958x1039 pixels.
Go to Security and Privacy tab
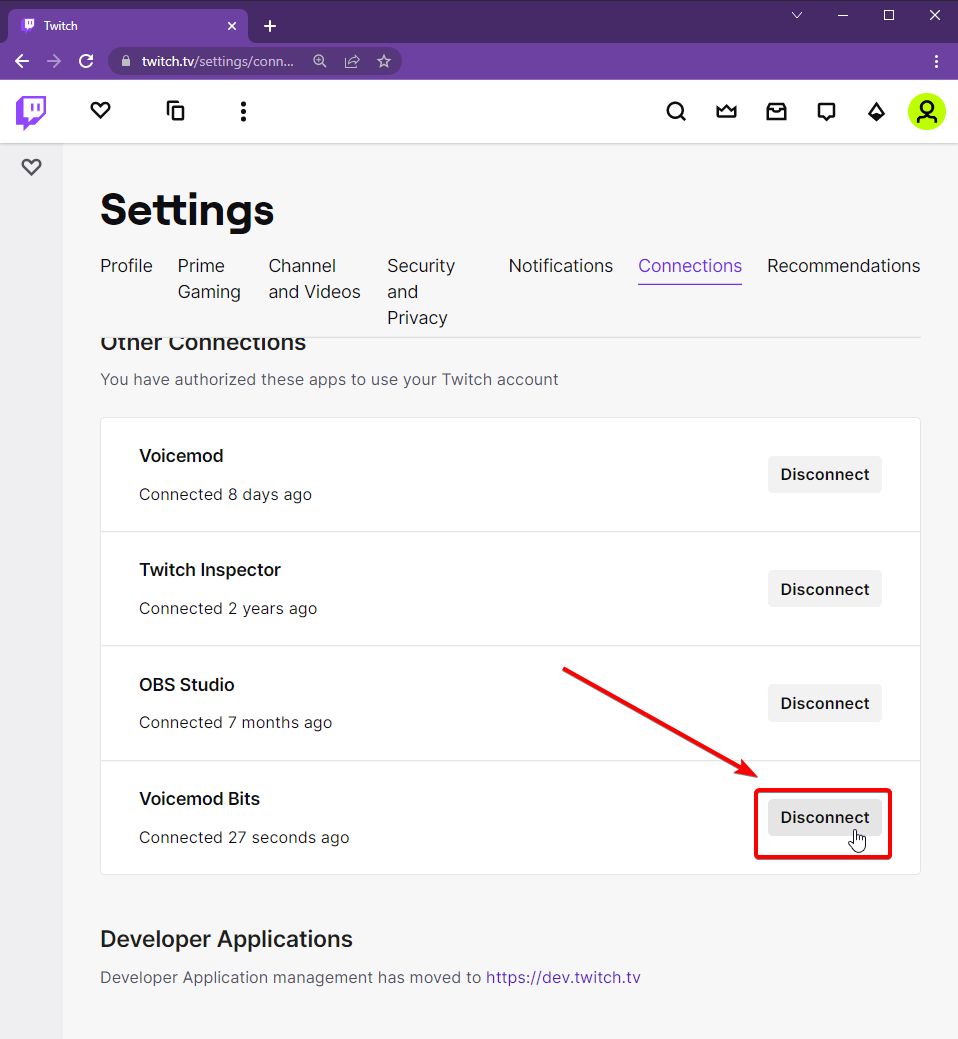421,292
